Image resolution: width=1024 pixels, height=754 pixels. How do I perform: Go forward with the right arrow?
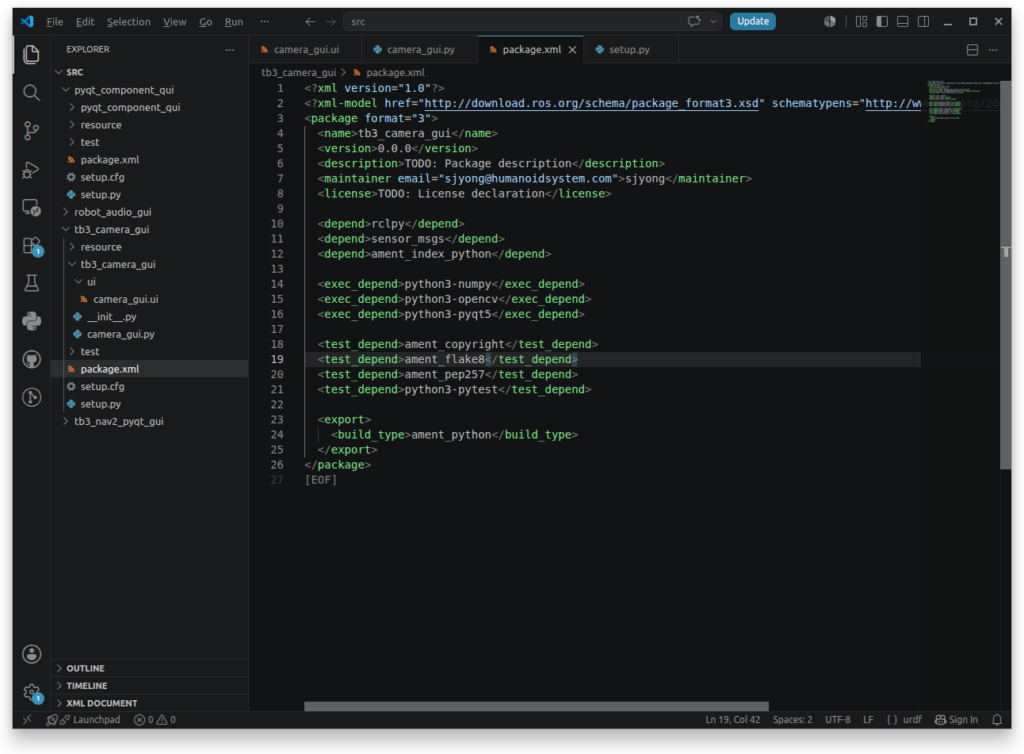tap(331, 22)
